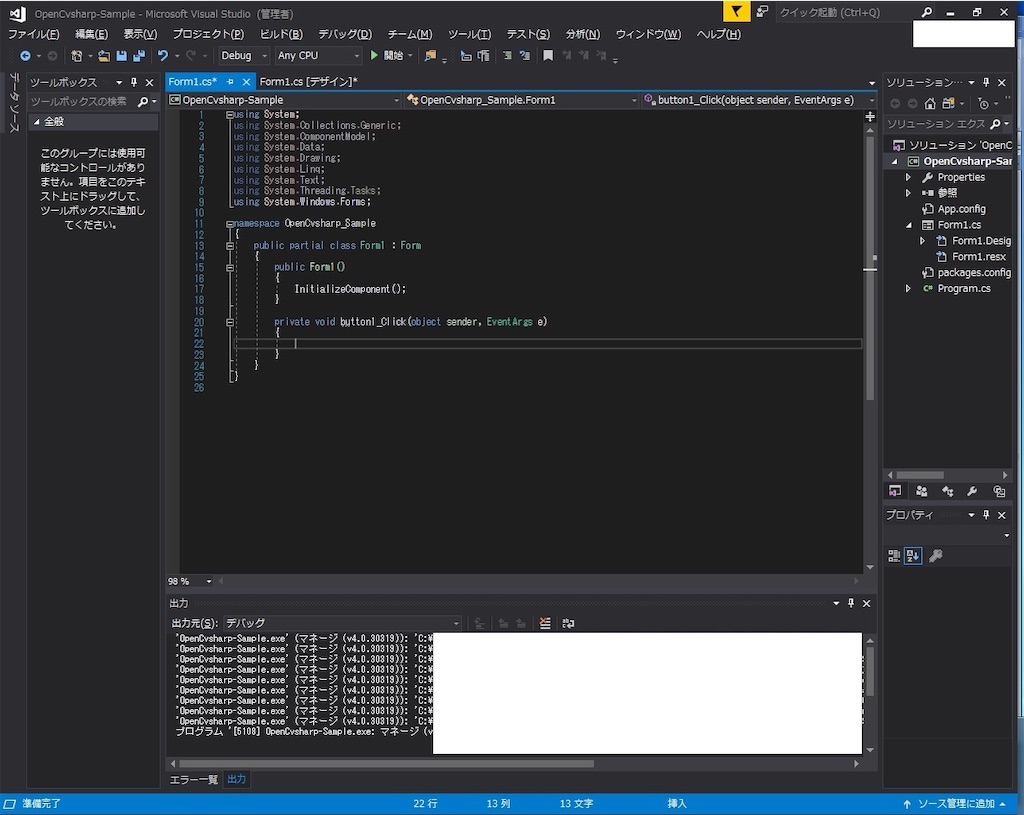Save the current file with the disk icon
This screenshot has width=1024, height=815.
click(x=121, y=56)
